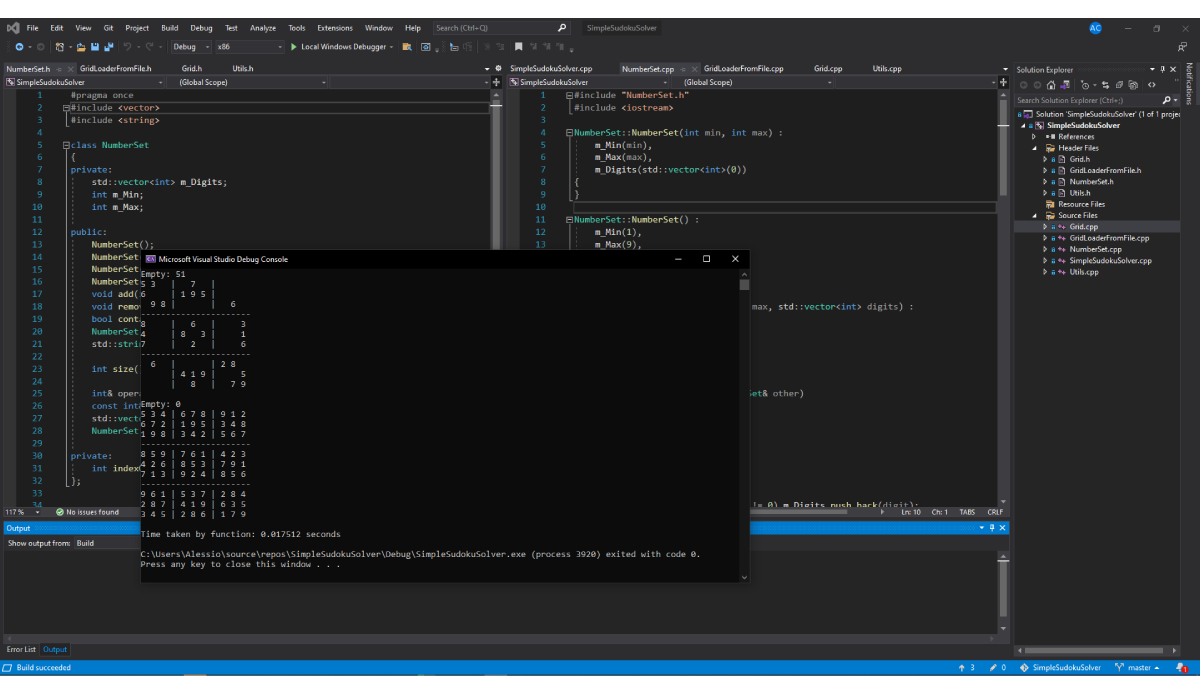Open the Notifications side tab
1200x695 pixels.
click(x=1189, y=84)
